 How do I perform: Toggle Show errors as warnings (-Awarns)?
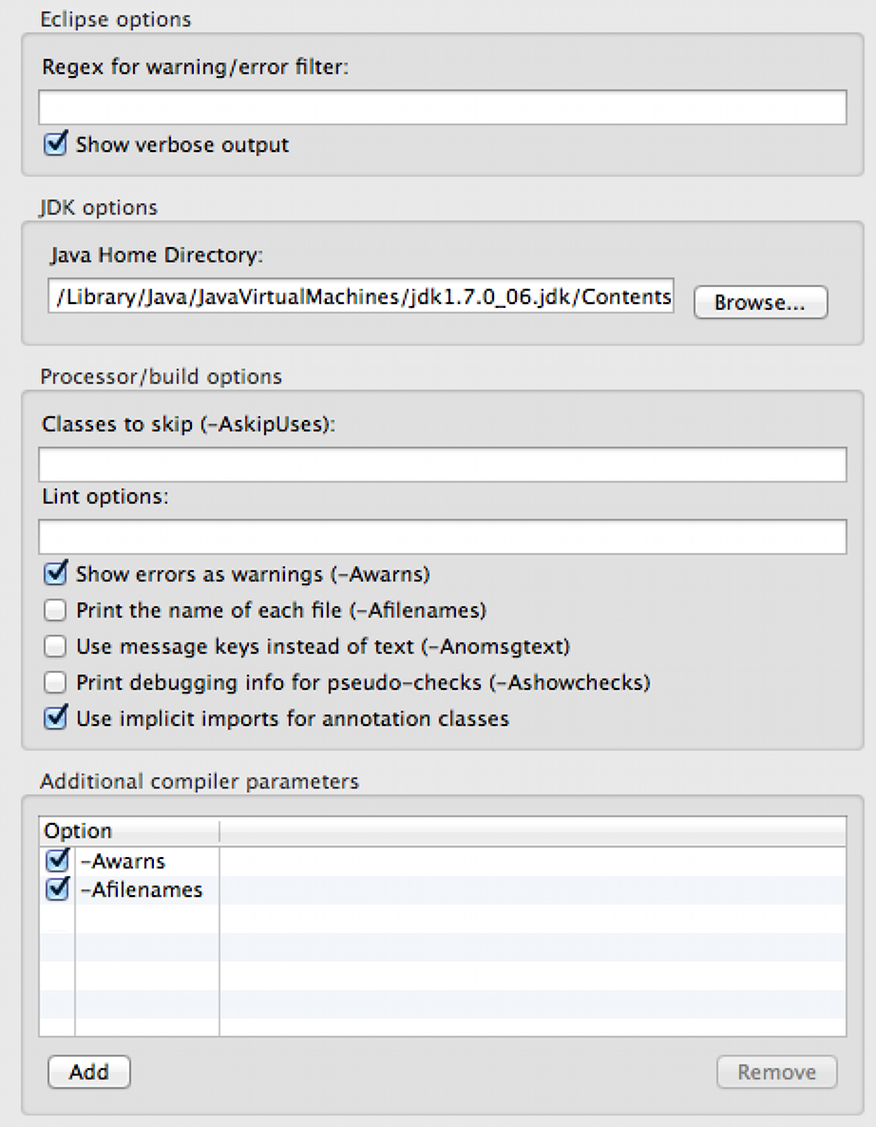pyautogui.click(x=55, y=574)
